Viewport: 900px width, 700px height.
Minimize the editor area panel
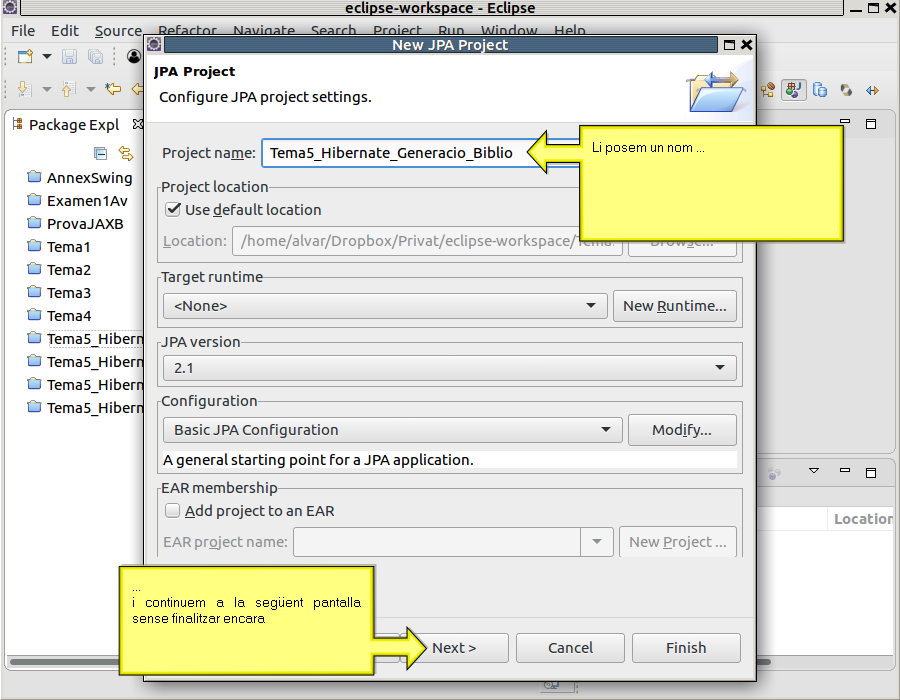point(845,122)
